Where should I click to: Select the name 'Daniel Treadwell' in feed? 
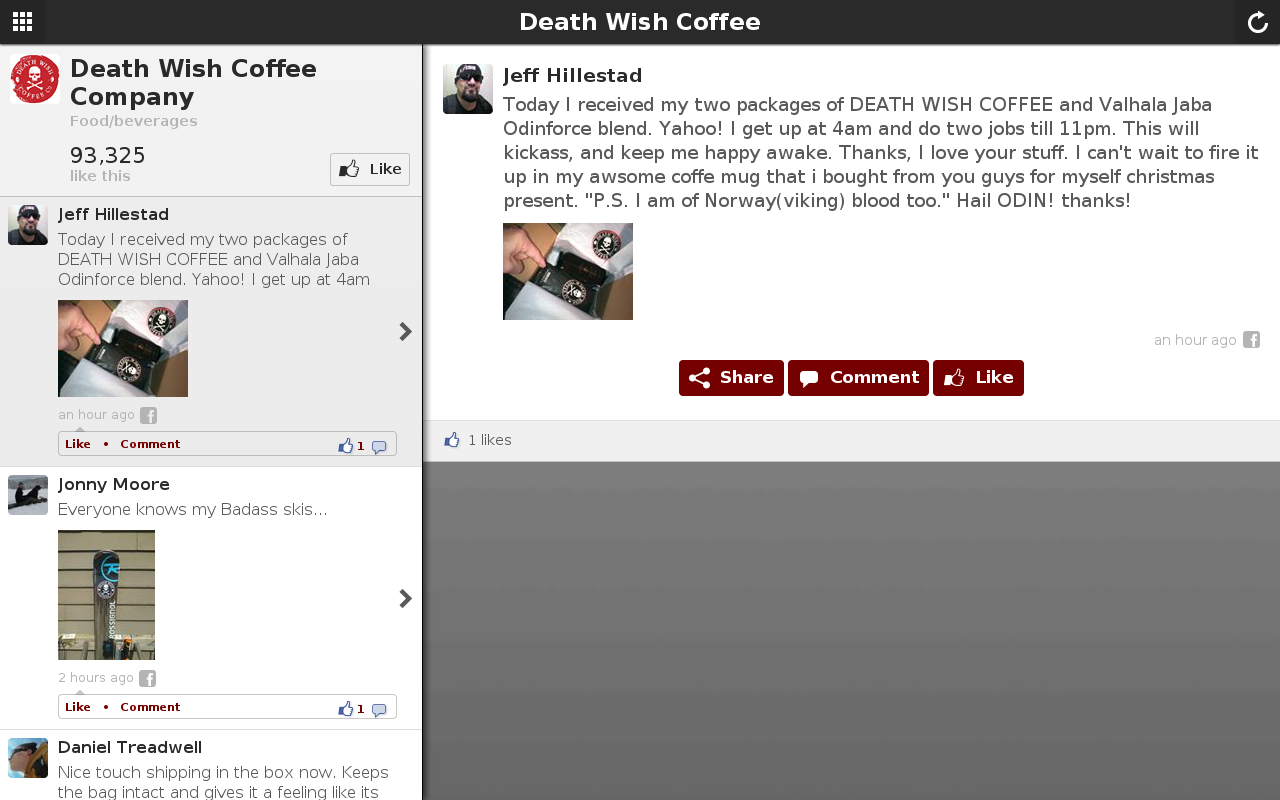pyautogui.click(x=130, y=748)
